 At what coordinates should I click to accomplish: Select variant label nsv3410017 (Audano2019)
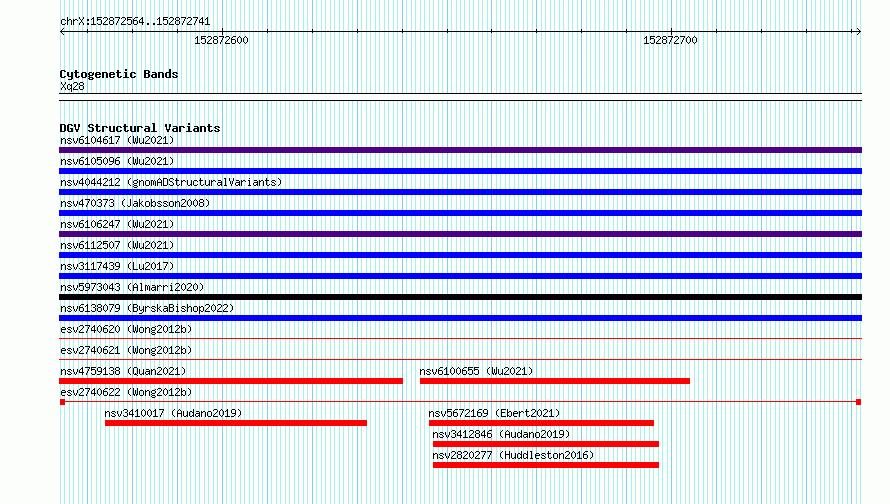173,413
